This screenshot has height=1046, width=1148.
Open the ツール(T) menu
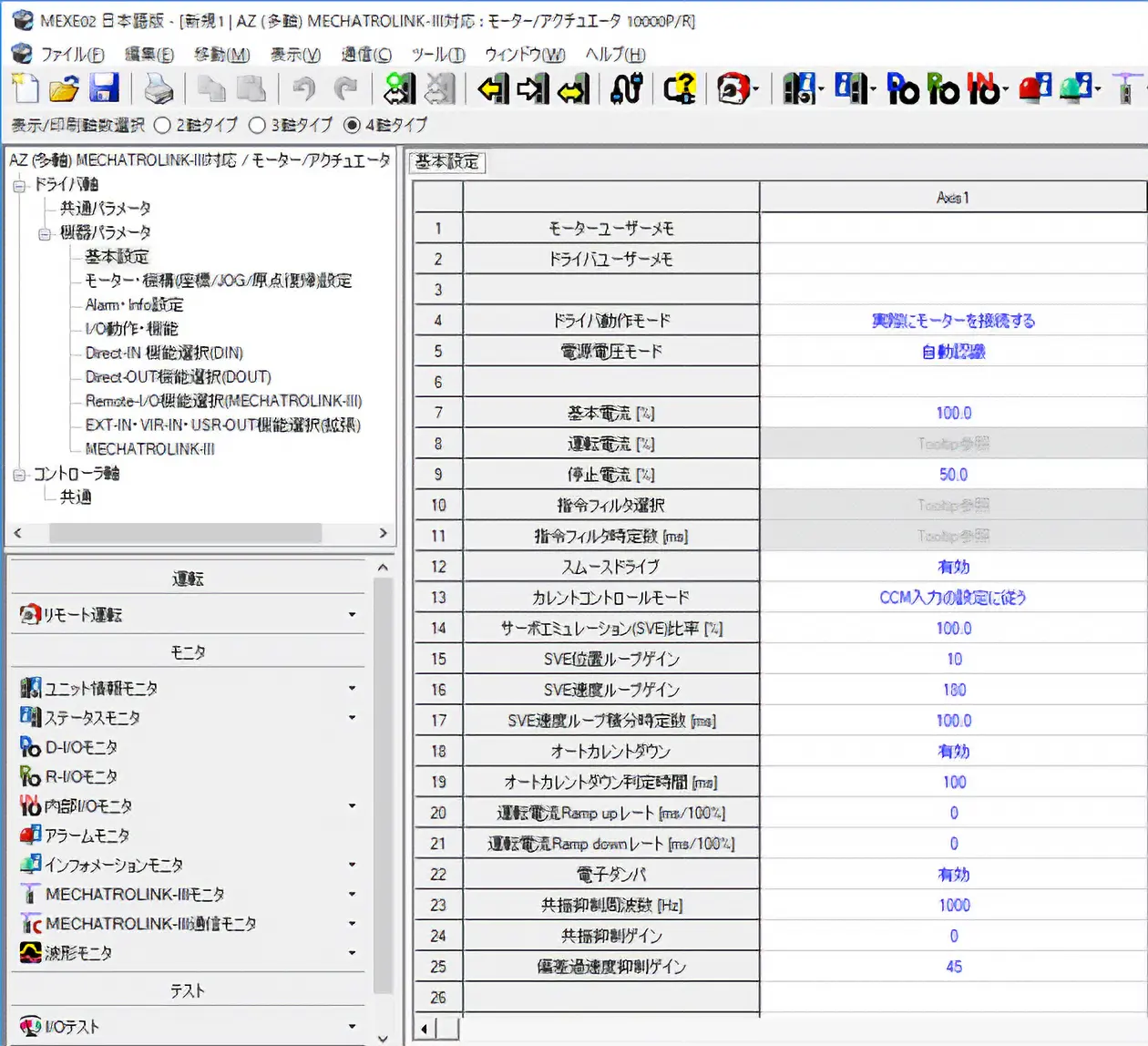pos(438,55)
